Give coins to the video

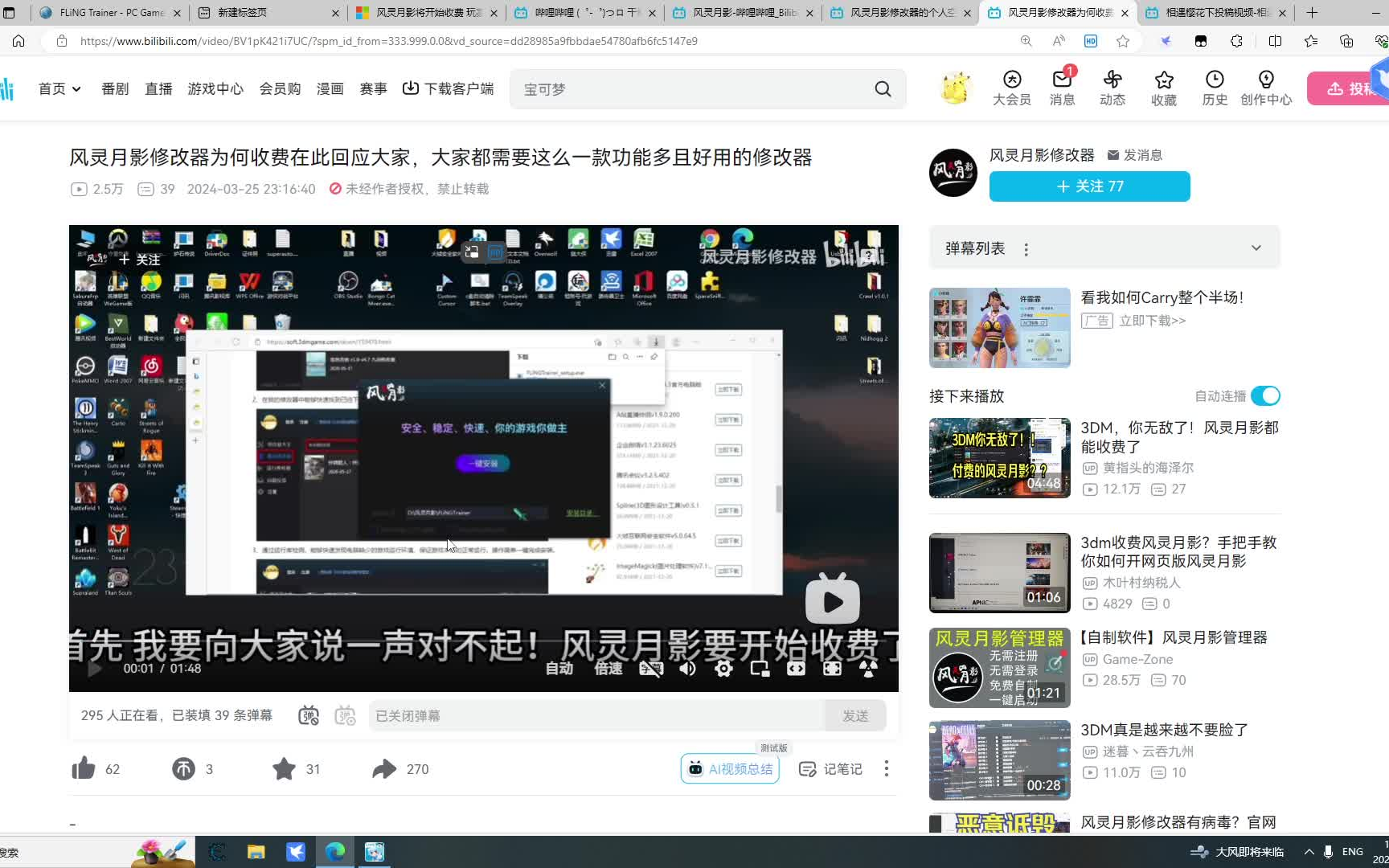click(x=183, y=769)
